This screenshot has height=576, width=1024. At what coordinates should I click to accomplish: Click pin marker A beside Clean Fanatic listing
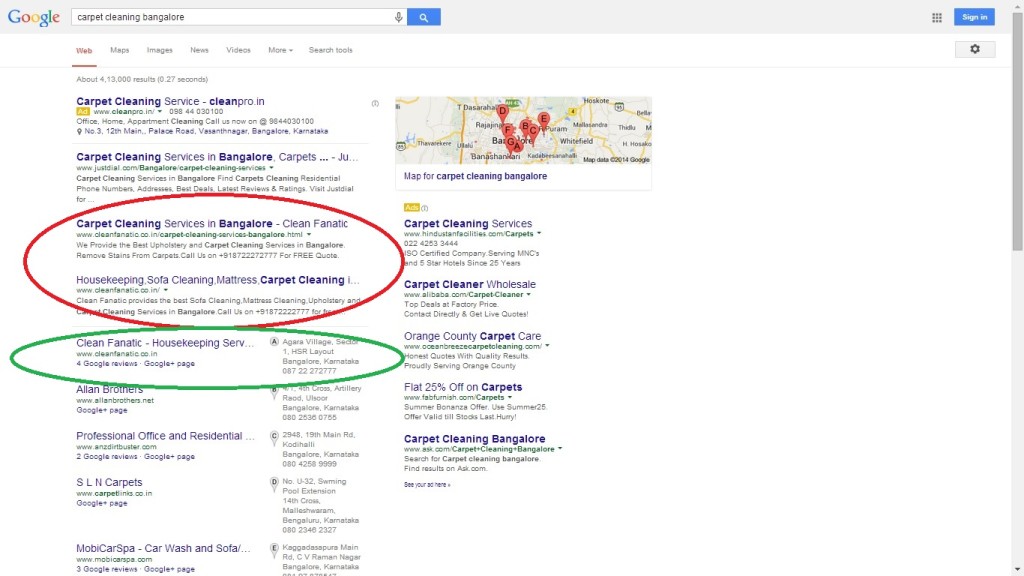274,342
